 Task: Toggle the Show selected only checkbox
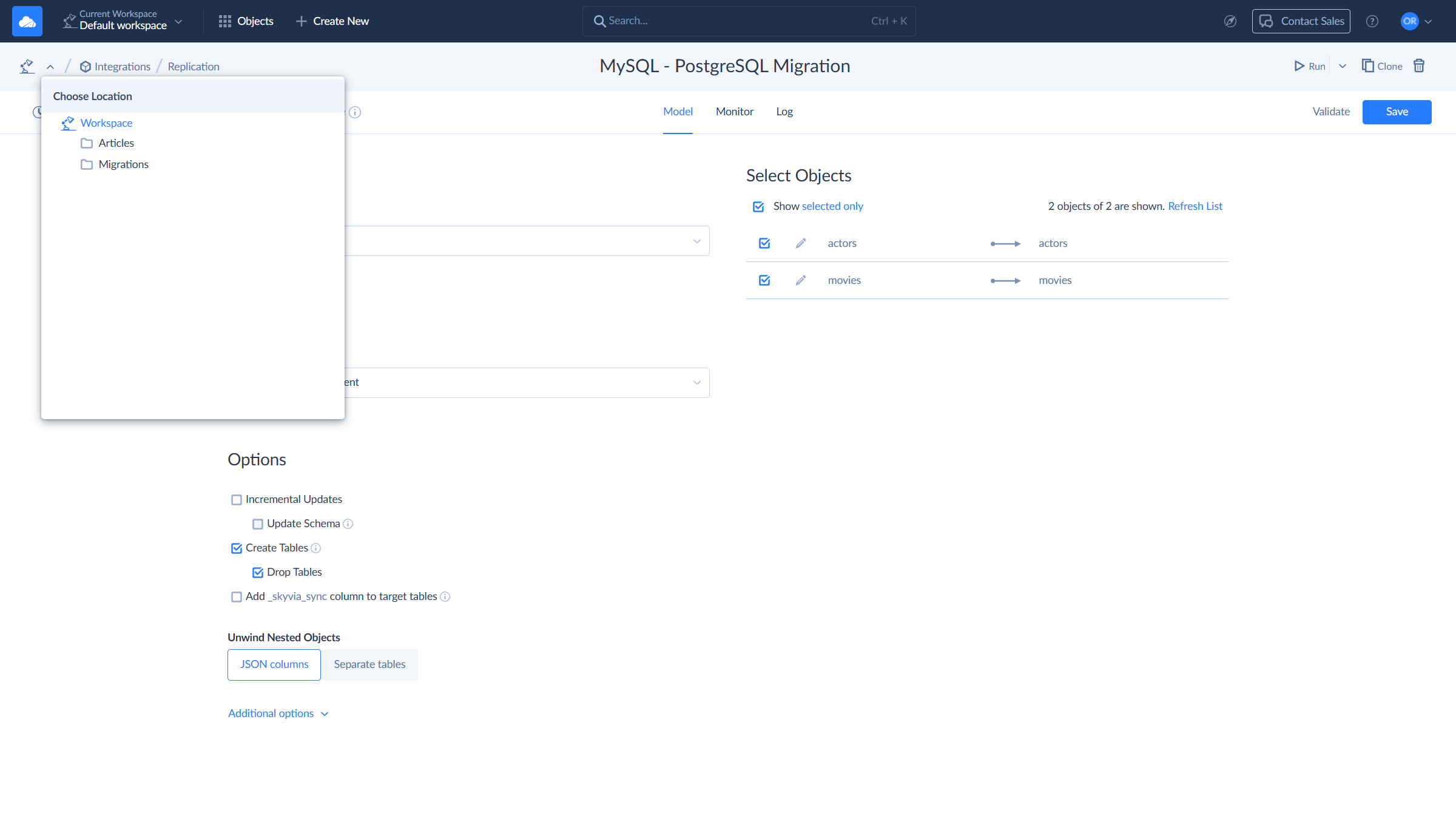(758, 207)
